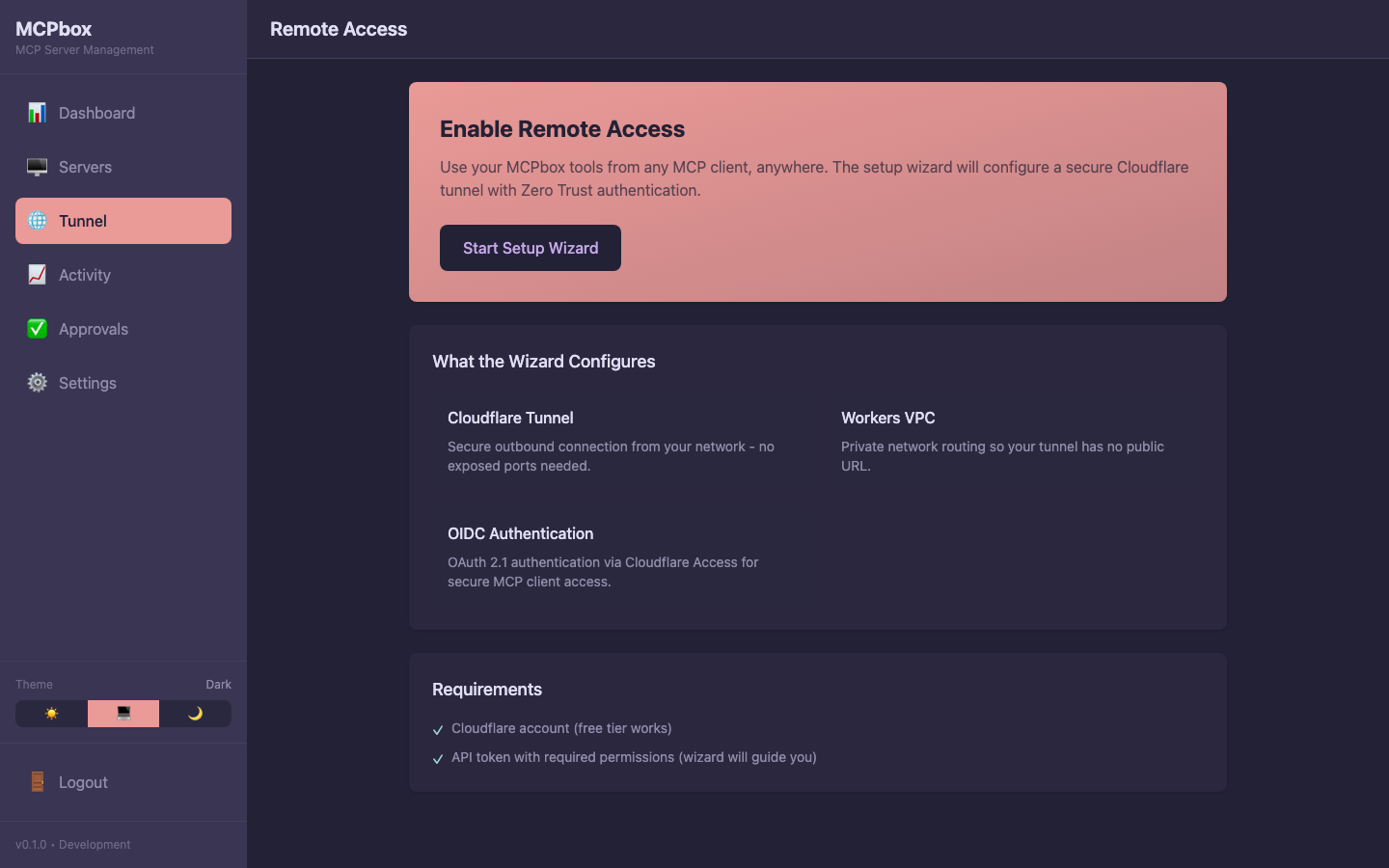This screenshot has width=1389, height=868.
Task: Enable dark theme using the moon toggle
Action: (196, 714)
